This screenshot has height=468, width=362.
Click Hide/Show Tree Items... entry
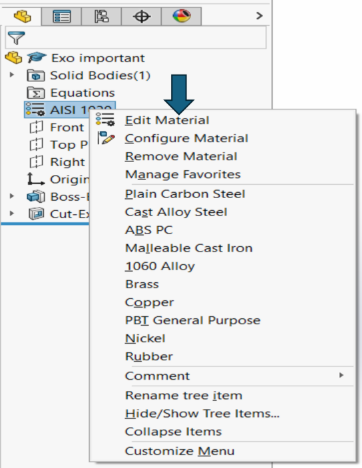point(202,414)
